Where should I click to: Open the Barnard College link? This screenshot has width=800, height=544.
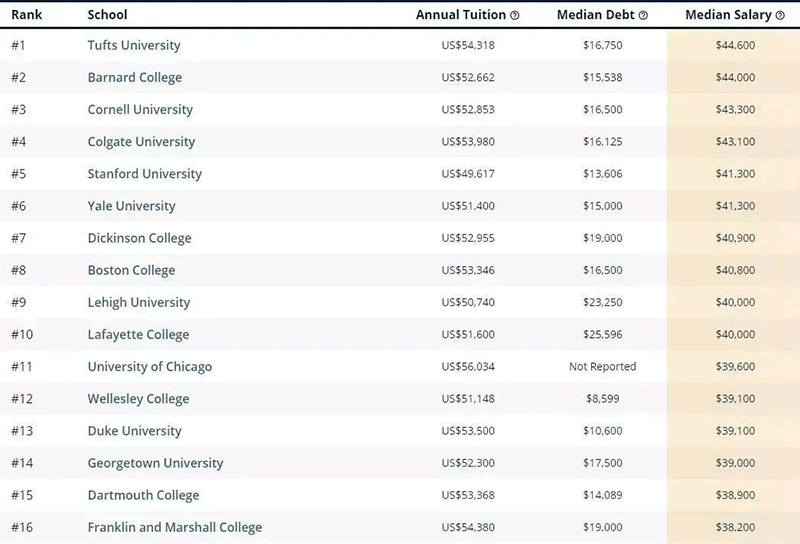tap(135, 78)
